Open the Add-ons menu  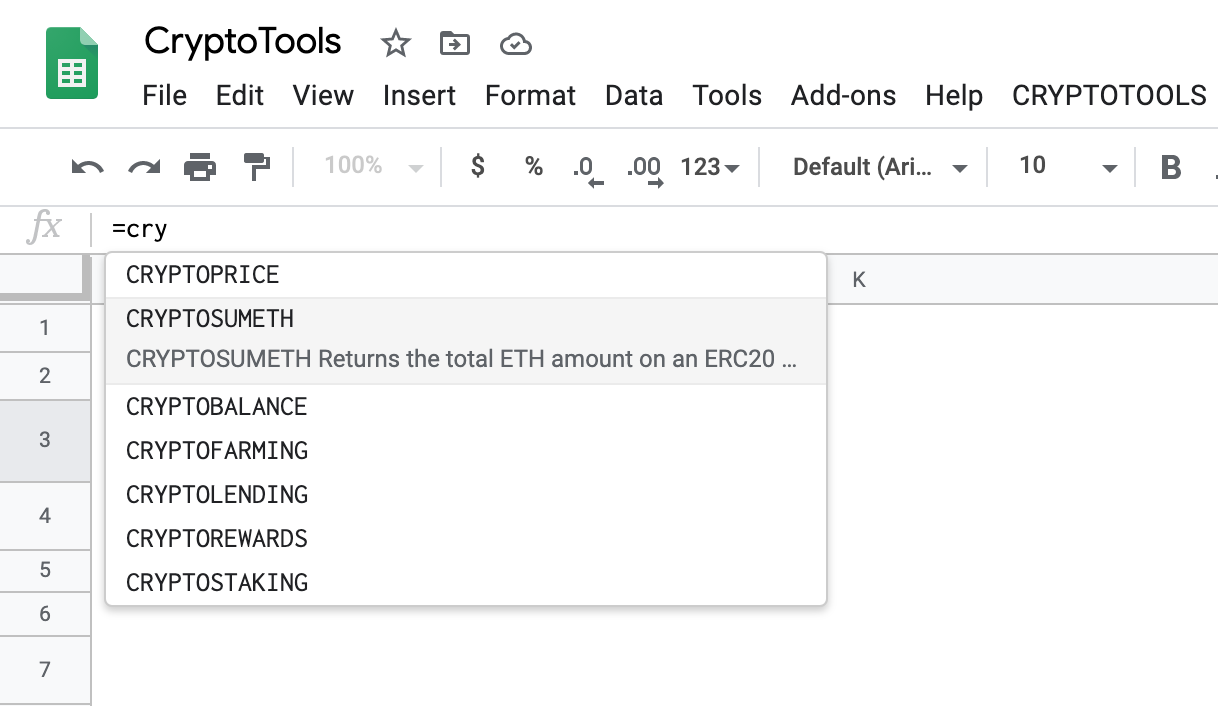843,95
